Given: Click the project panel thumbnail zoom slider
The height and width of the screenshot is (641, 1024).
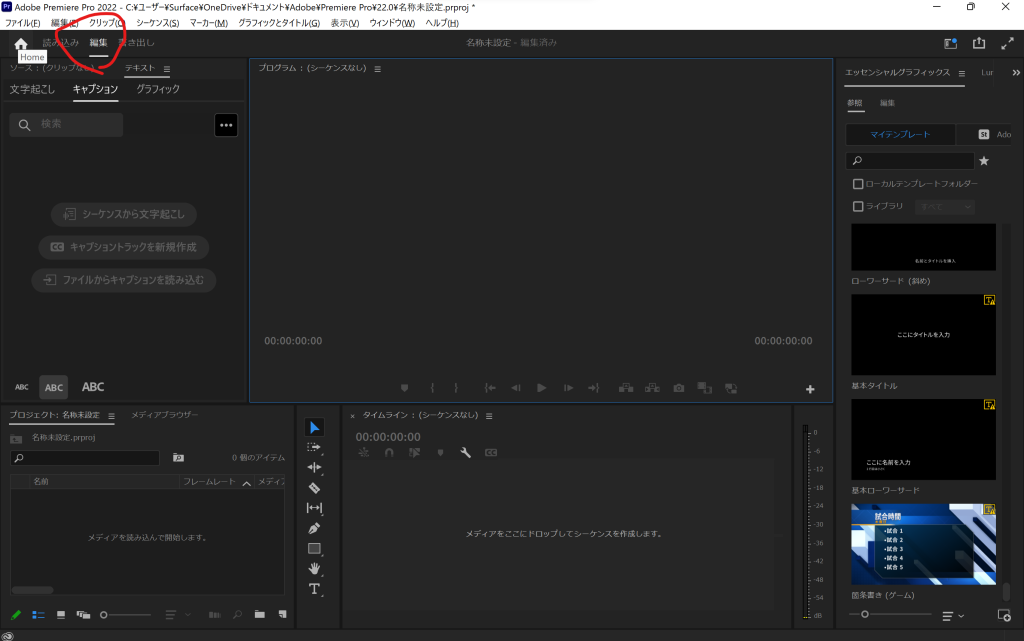Looking at the screenshot, I should [104, 614].
